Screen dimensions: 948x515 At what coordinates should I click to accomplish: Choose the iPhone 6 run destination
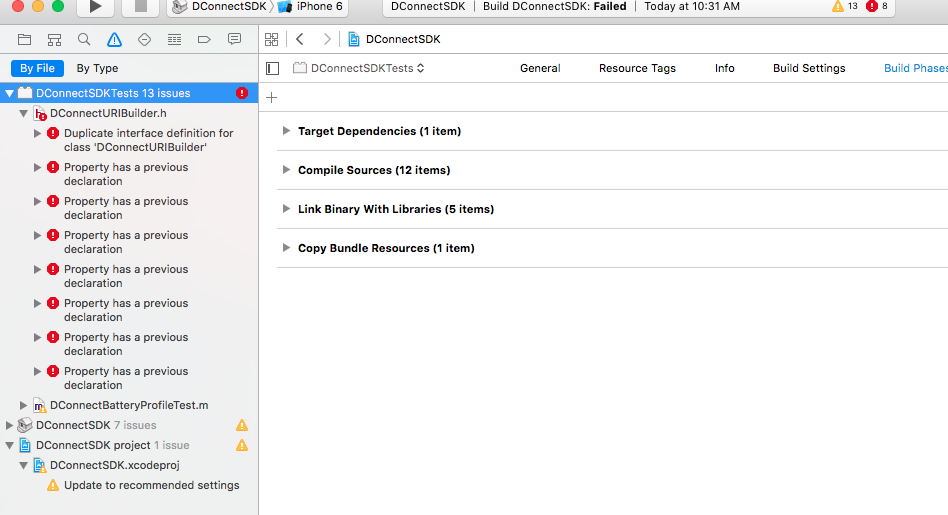coord(311,7)
